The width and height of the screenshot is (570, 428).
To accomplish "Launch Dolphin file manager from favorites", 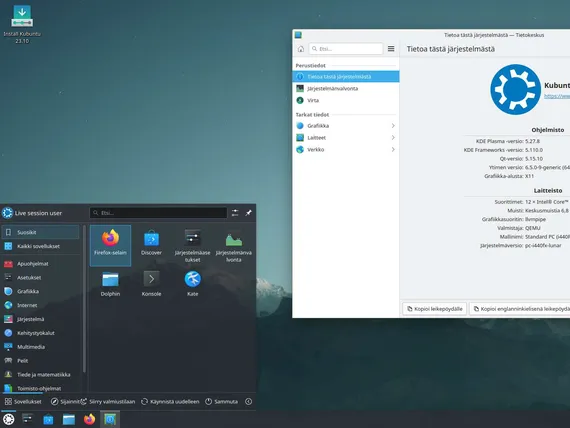I will [110, 284].
